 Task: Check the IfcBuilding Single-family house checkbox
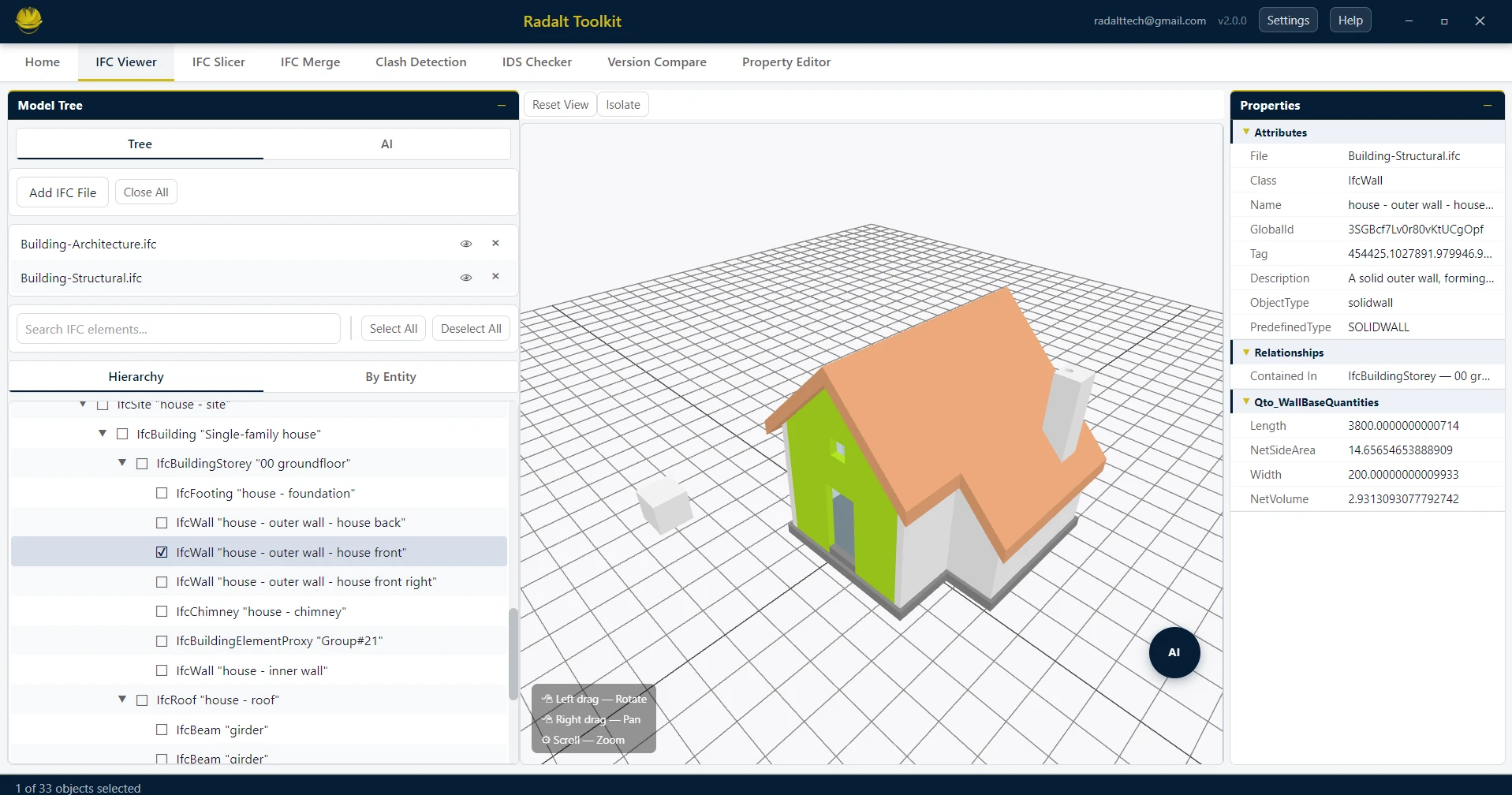click(122, 434)
